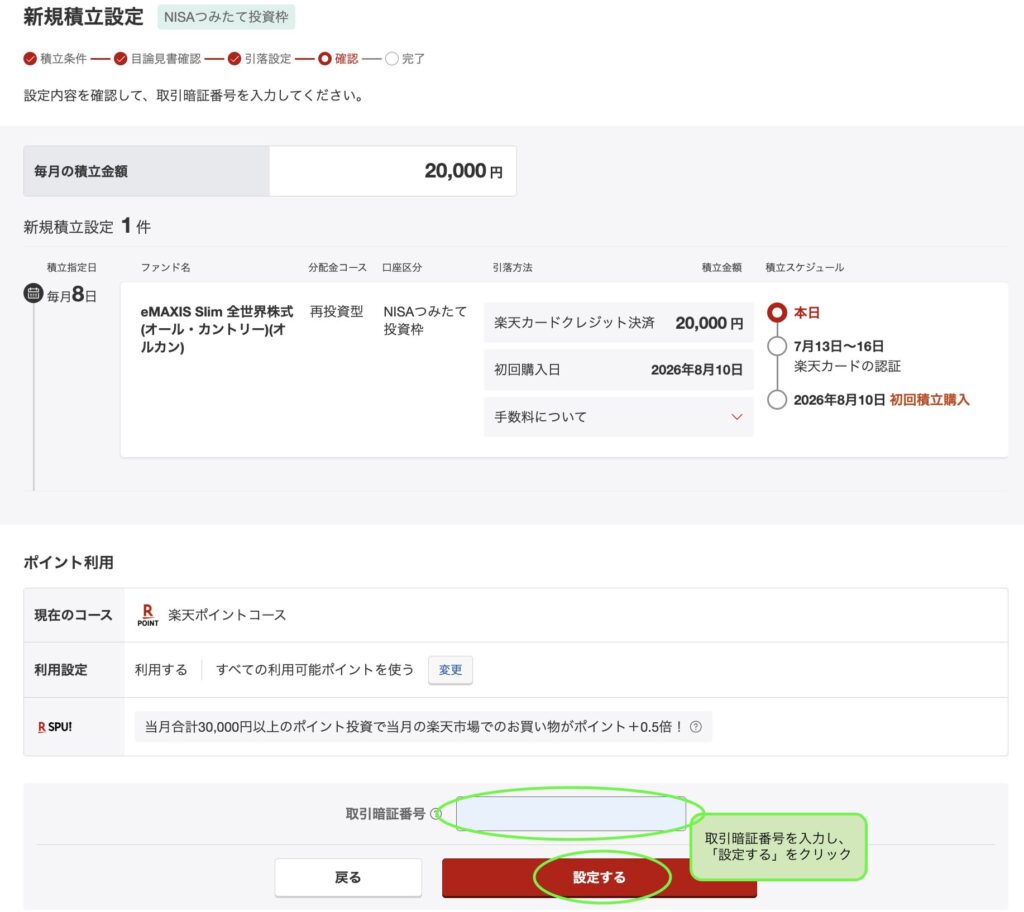
Task: Click the NISAつみたて投資枠 account cell
Action: (x=425, y=320)
